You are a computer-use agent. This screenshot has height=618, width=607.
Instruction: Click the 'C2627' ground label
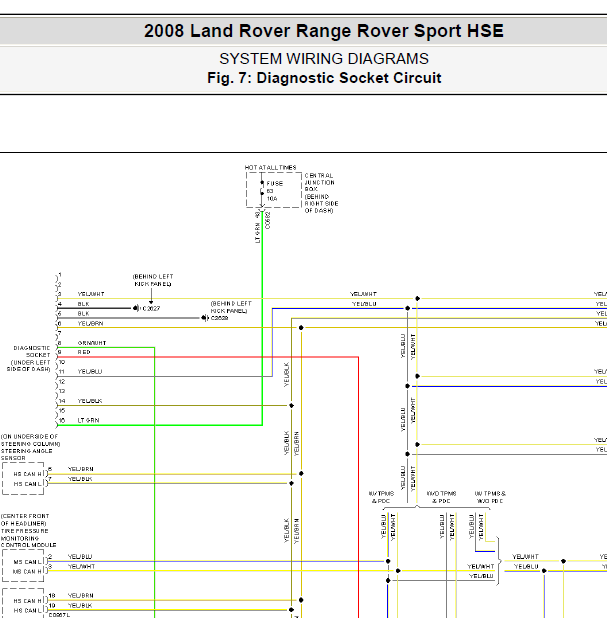click(151, 309)
